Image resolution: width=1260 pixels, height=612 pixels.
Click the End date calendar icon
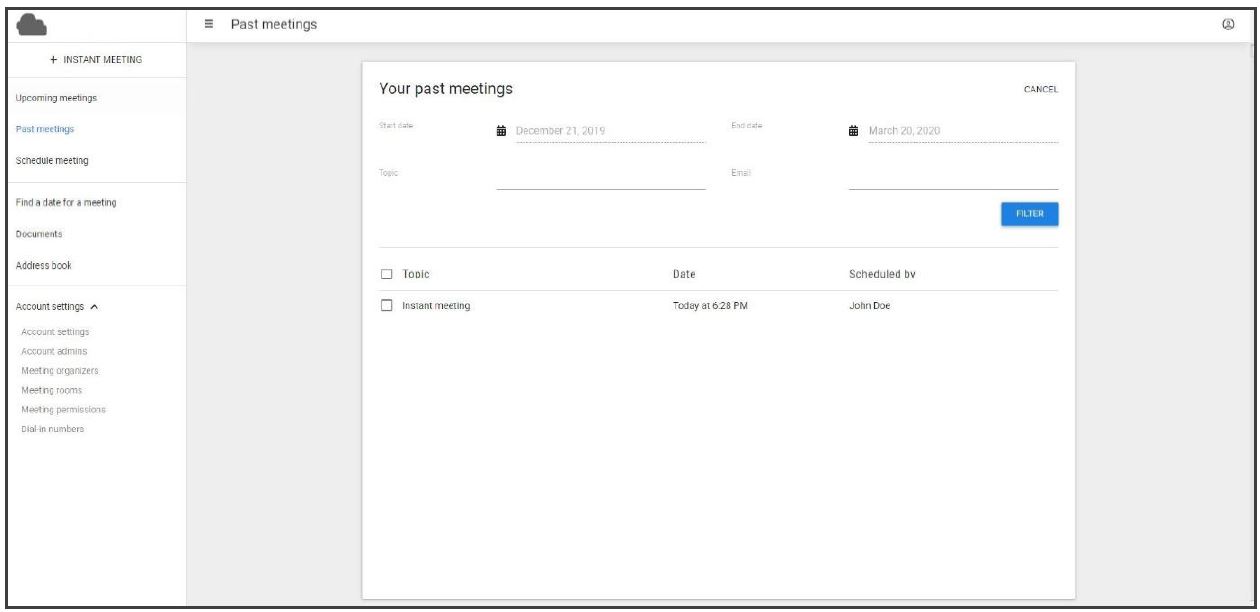(854, 131)
